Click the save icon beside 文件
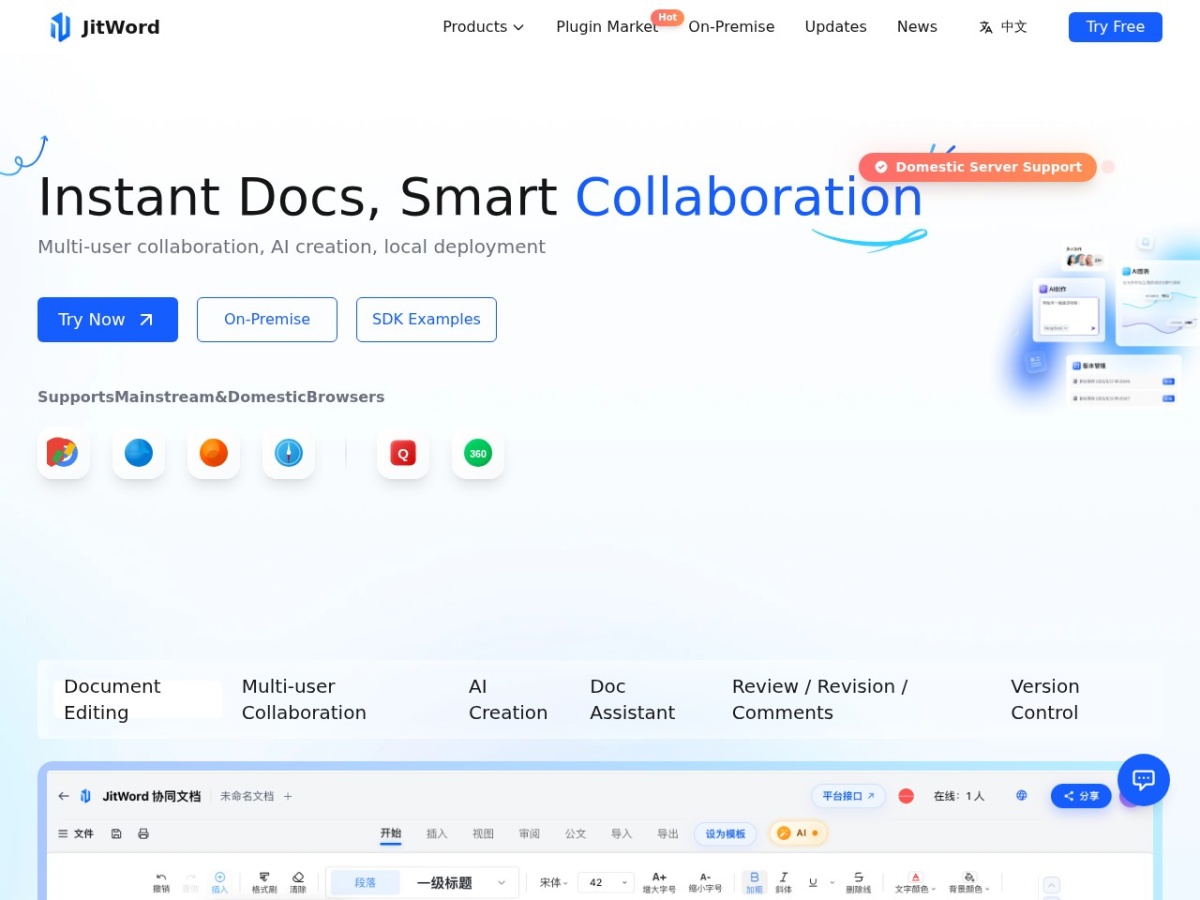This screenshot has height=900, width=1200. (116, 833)
